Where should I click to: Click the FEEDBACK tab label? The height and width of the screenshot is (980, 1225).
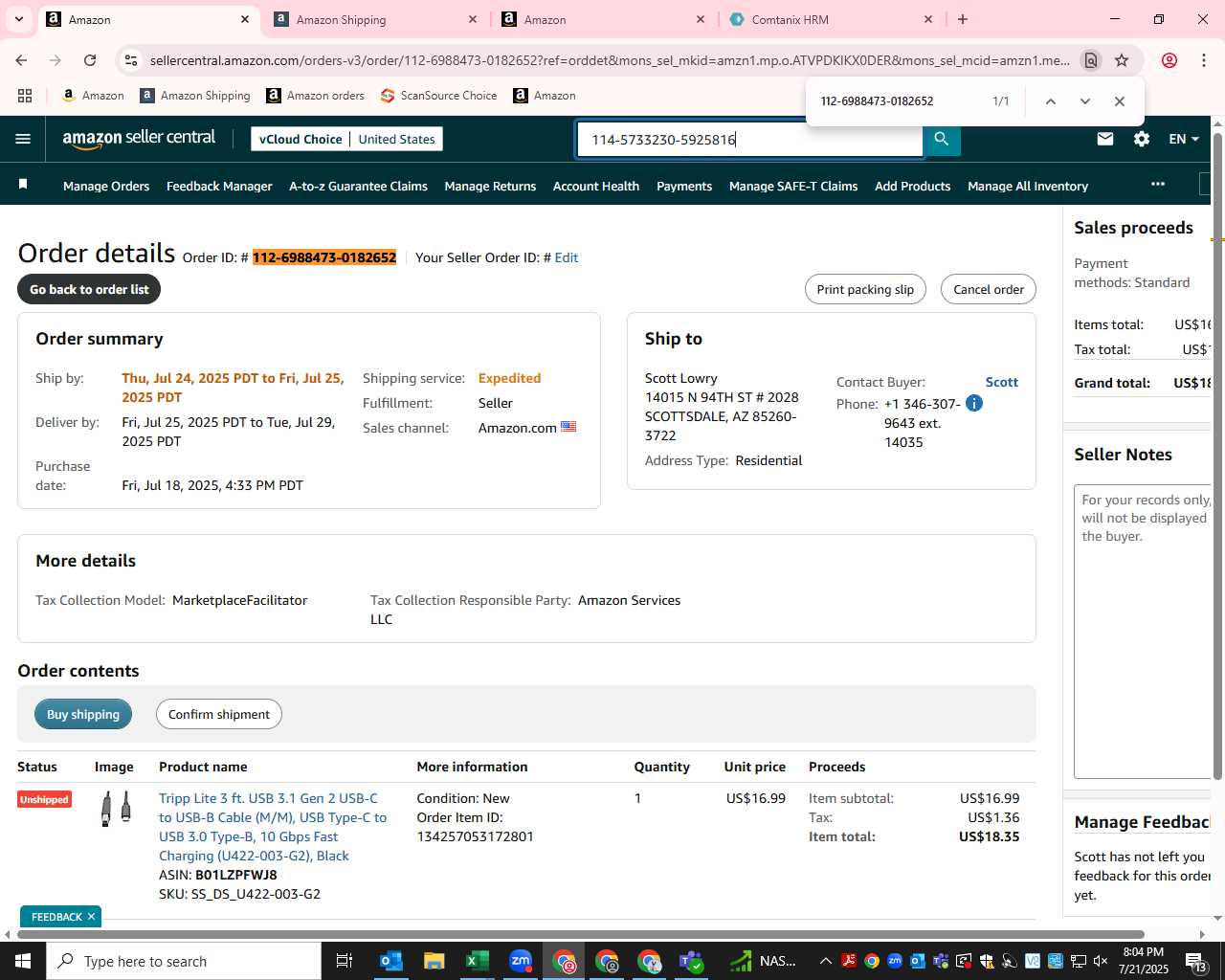(56, 917)
